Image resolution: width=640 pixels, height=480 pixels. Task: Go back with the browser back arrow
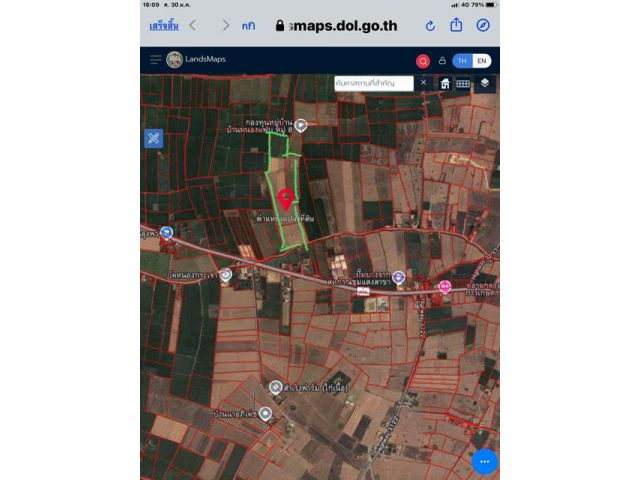[x=193, y=26]
